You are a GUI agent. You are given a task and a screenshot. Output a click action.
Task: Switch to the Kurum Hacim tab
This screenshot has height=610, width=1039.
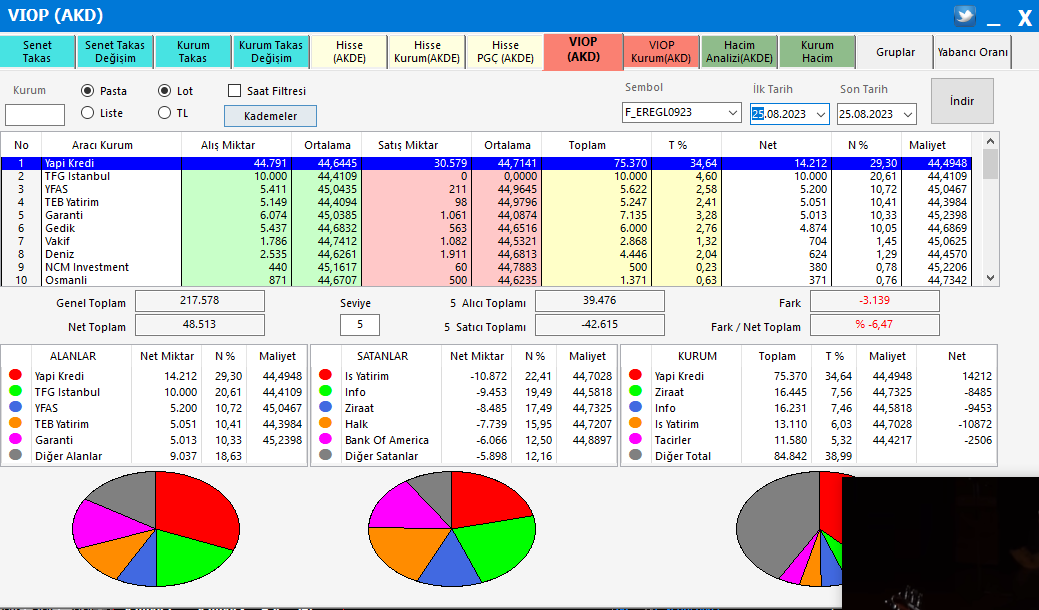pyautogui.click(x=818, y=52)
